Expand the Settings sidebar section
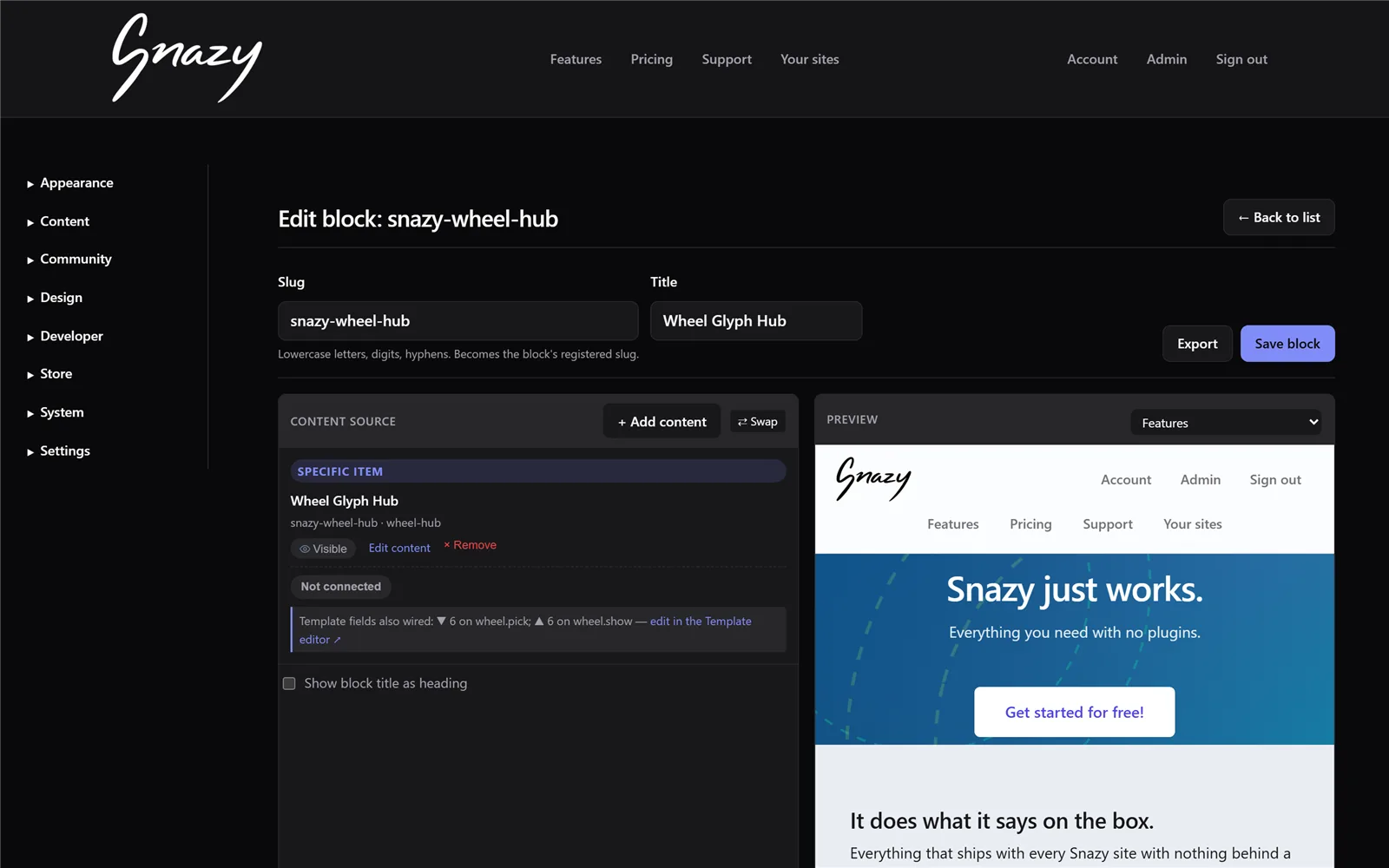The width and height of the screenshot is (1389, 868). tap(59, 451)
